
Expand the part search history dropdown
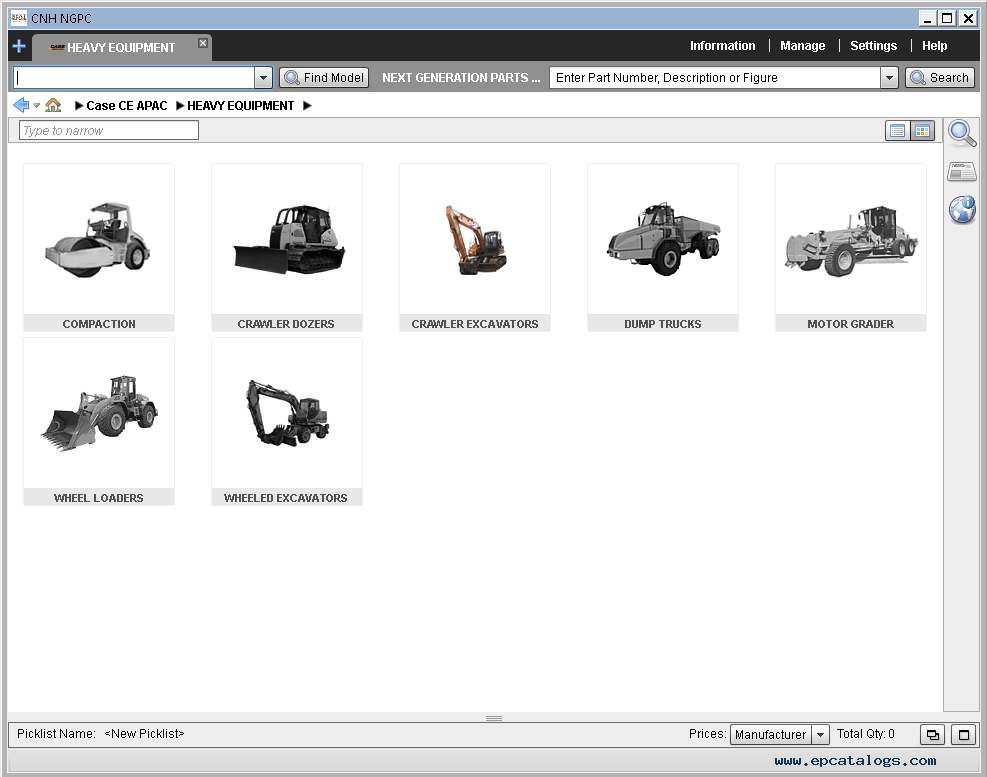tap(889, 77)
